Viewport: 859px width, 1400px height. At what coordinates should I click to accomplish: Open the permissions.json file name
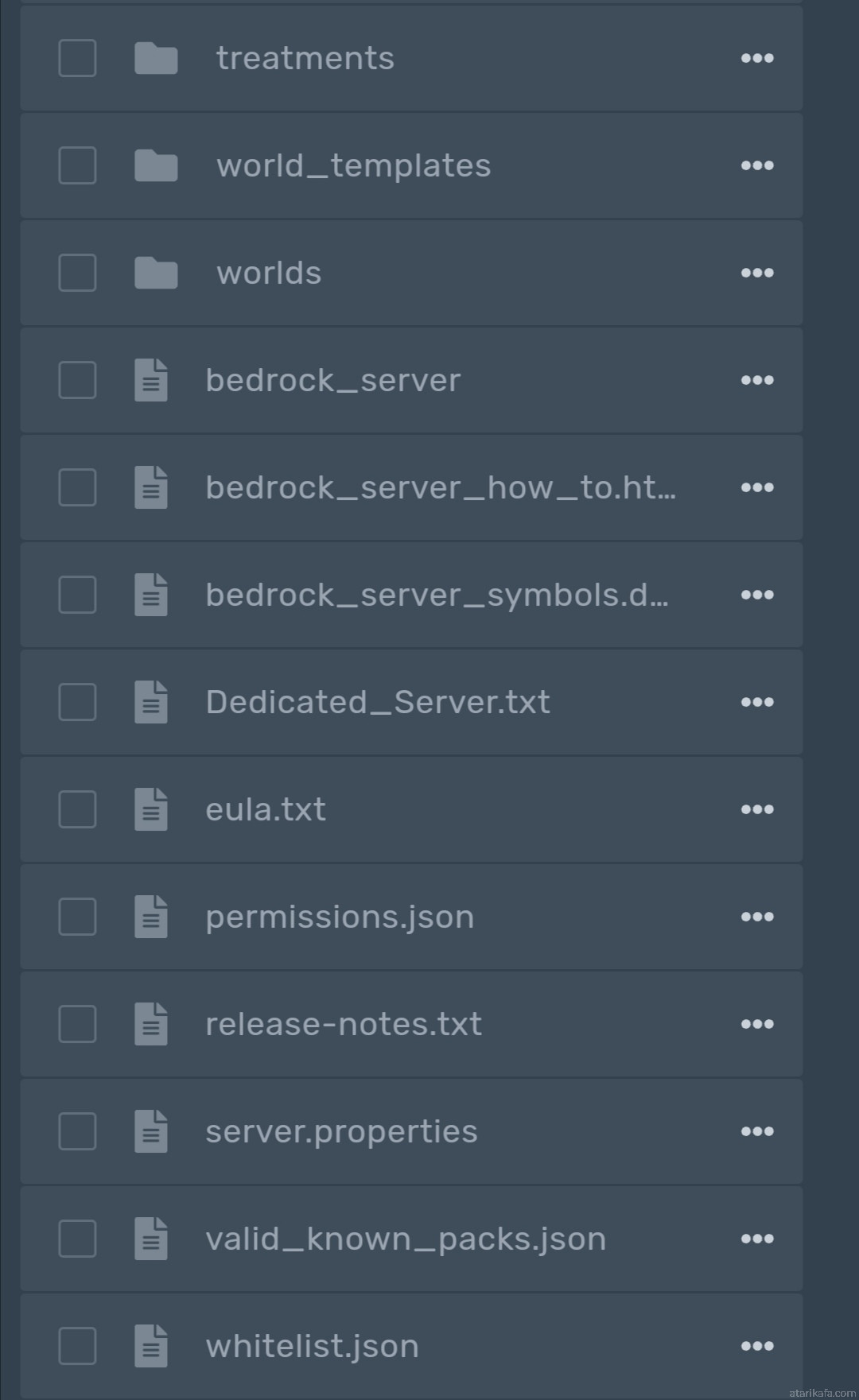[340, 917]
